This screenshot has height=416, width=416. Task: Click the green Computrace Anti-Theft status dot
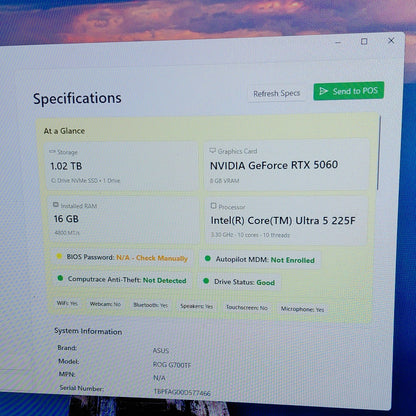(60, 278)
